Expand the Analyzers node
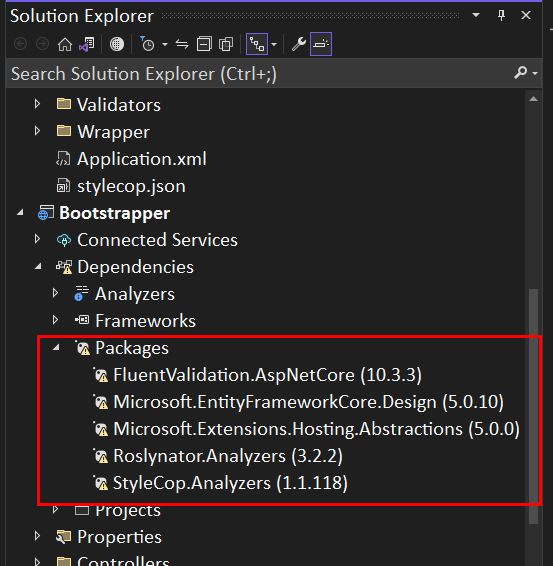The image size is (553, 566). [x=55, y=293]
